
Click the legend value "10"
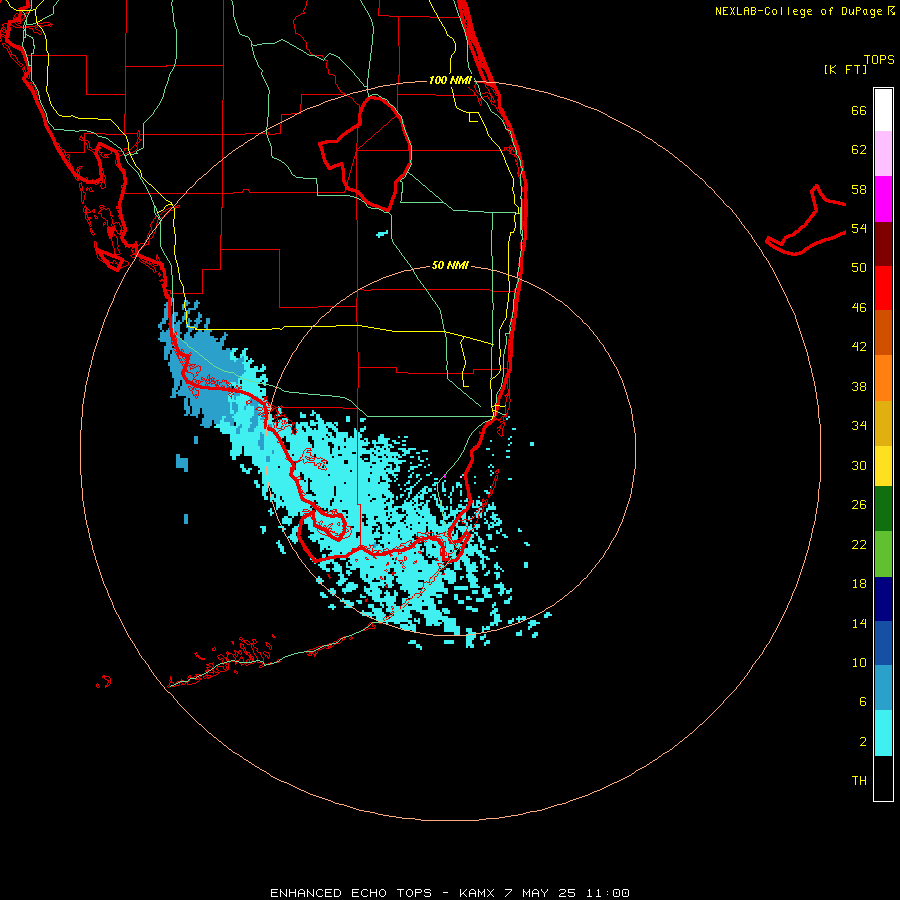859,662
